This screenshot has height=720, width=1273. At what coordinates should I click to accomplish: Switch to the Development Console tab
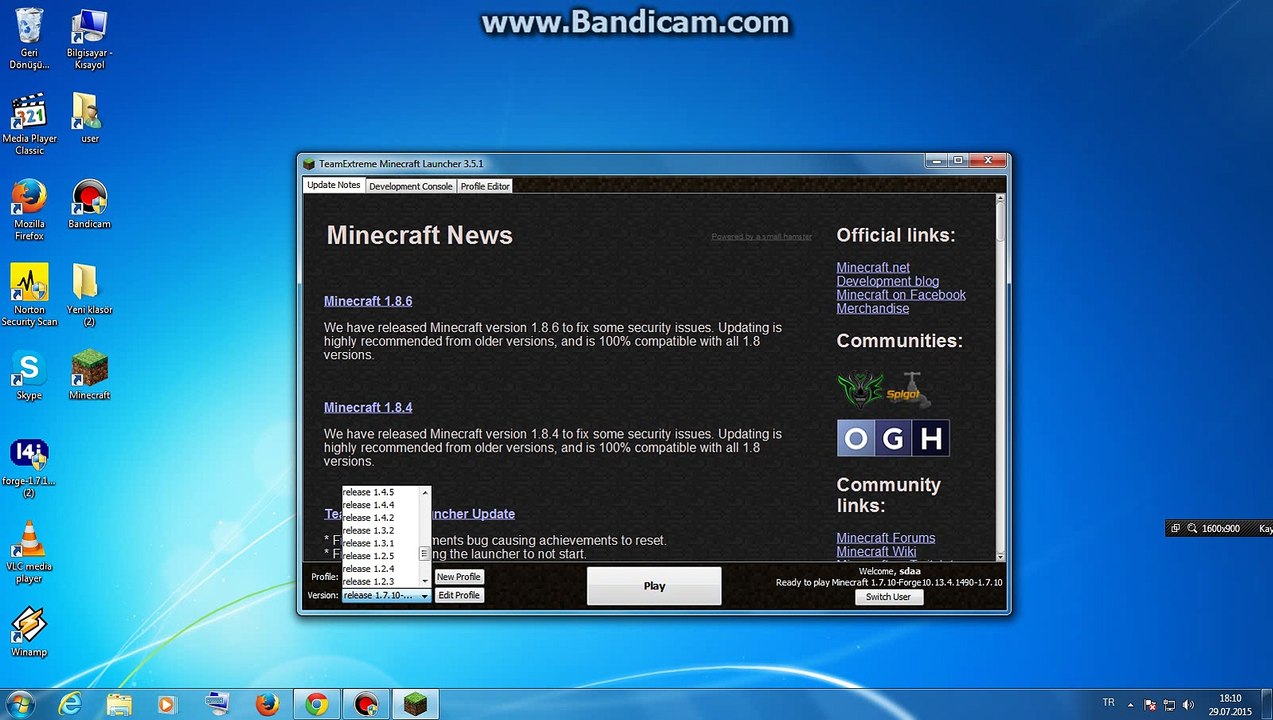[411, 186]
